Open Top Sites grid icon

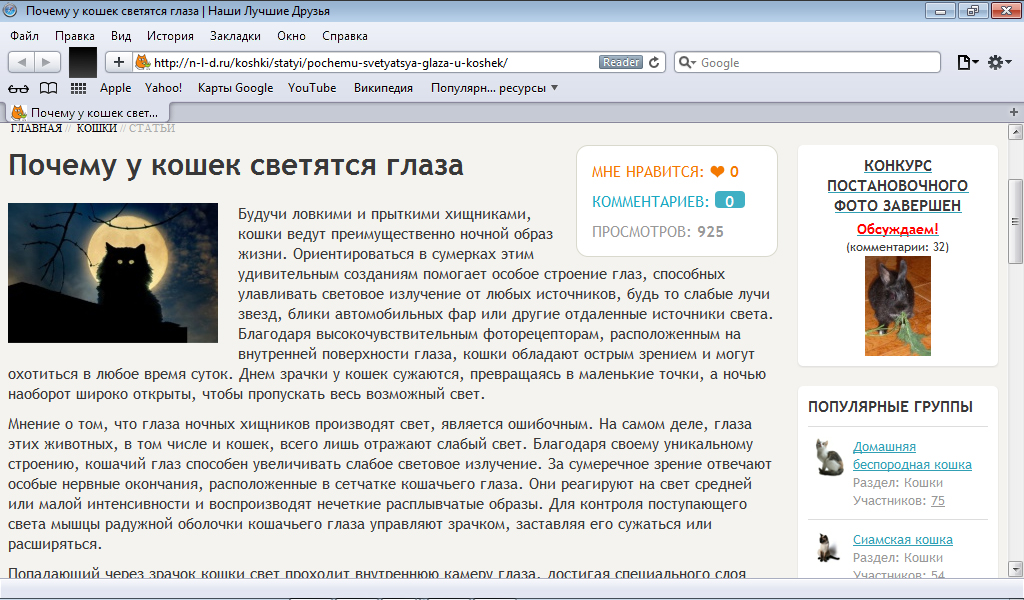pos(78,88)
